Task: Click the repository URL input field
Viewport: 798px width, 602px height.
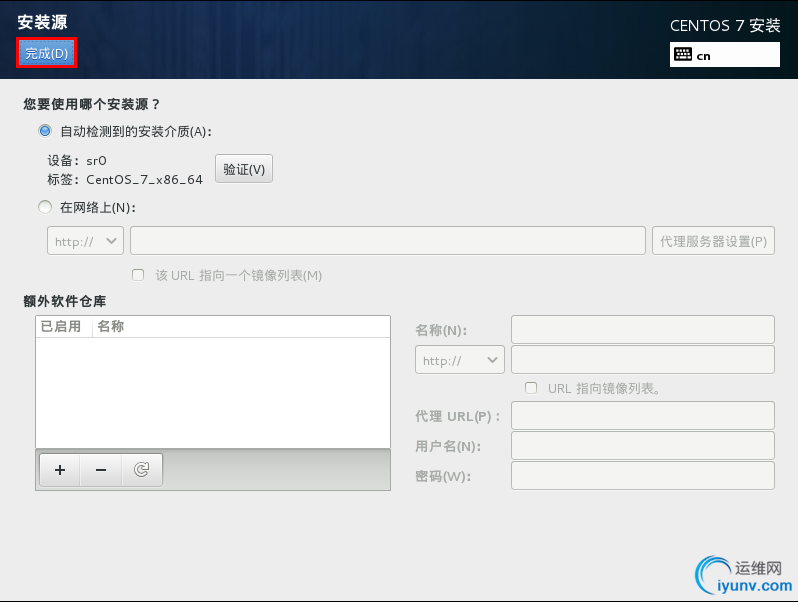Action: [x=643, y=360]
